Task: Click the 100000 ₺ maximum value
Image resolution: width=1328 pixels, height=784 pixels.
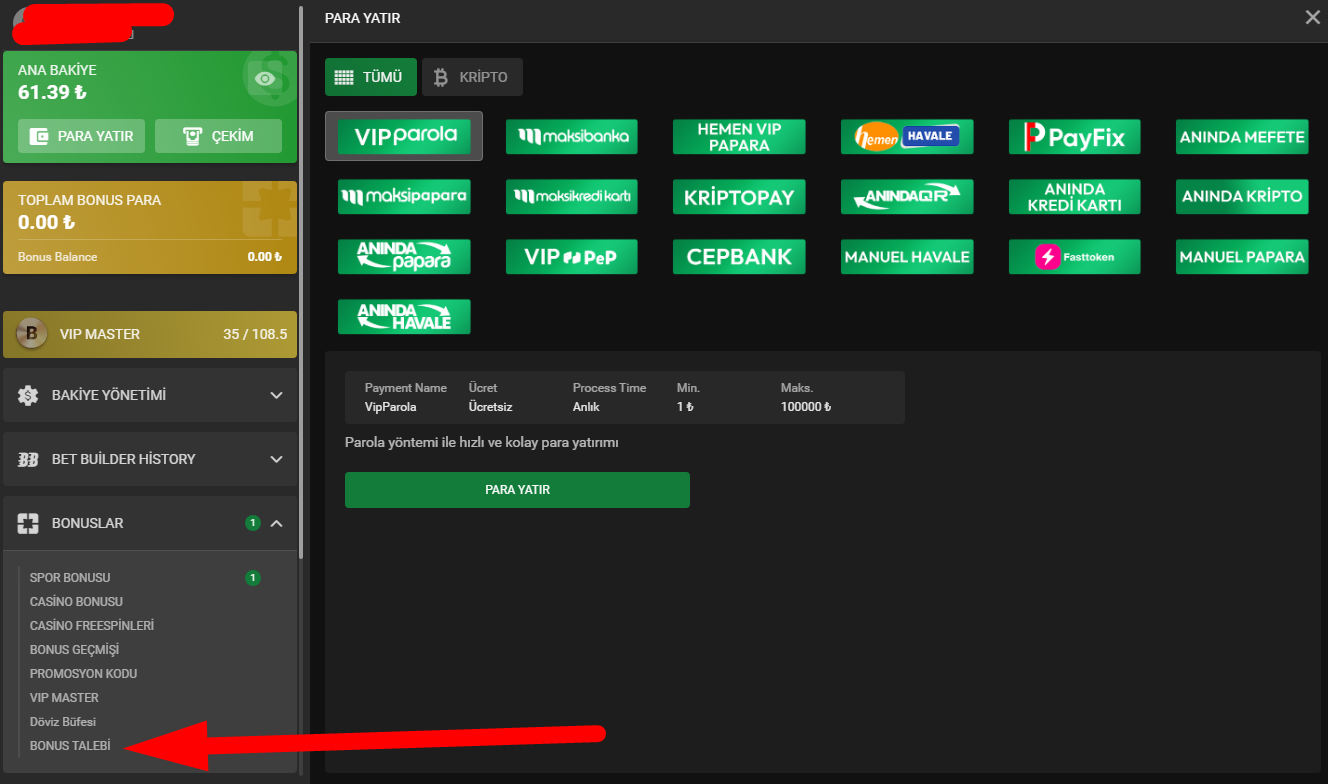Action: point(806,407)
